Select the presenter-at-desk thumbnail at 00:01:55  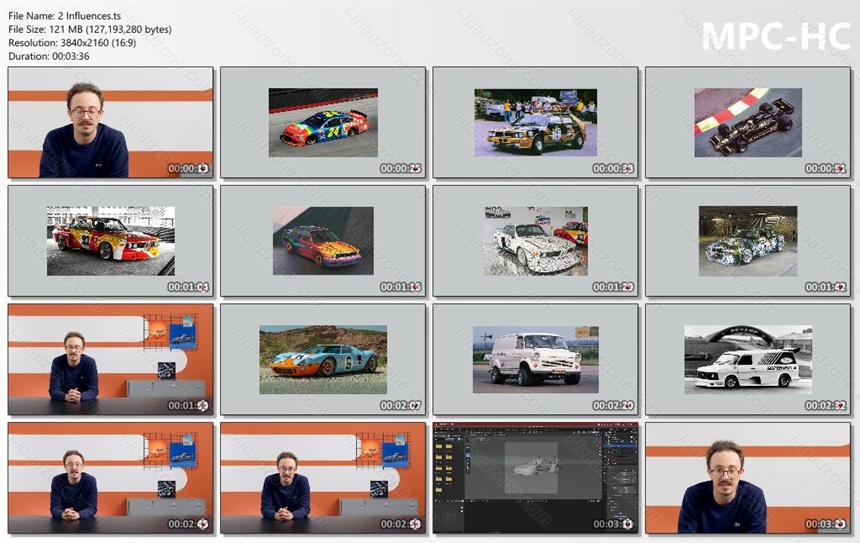point(110,359)
